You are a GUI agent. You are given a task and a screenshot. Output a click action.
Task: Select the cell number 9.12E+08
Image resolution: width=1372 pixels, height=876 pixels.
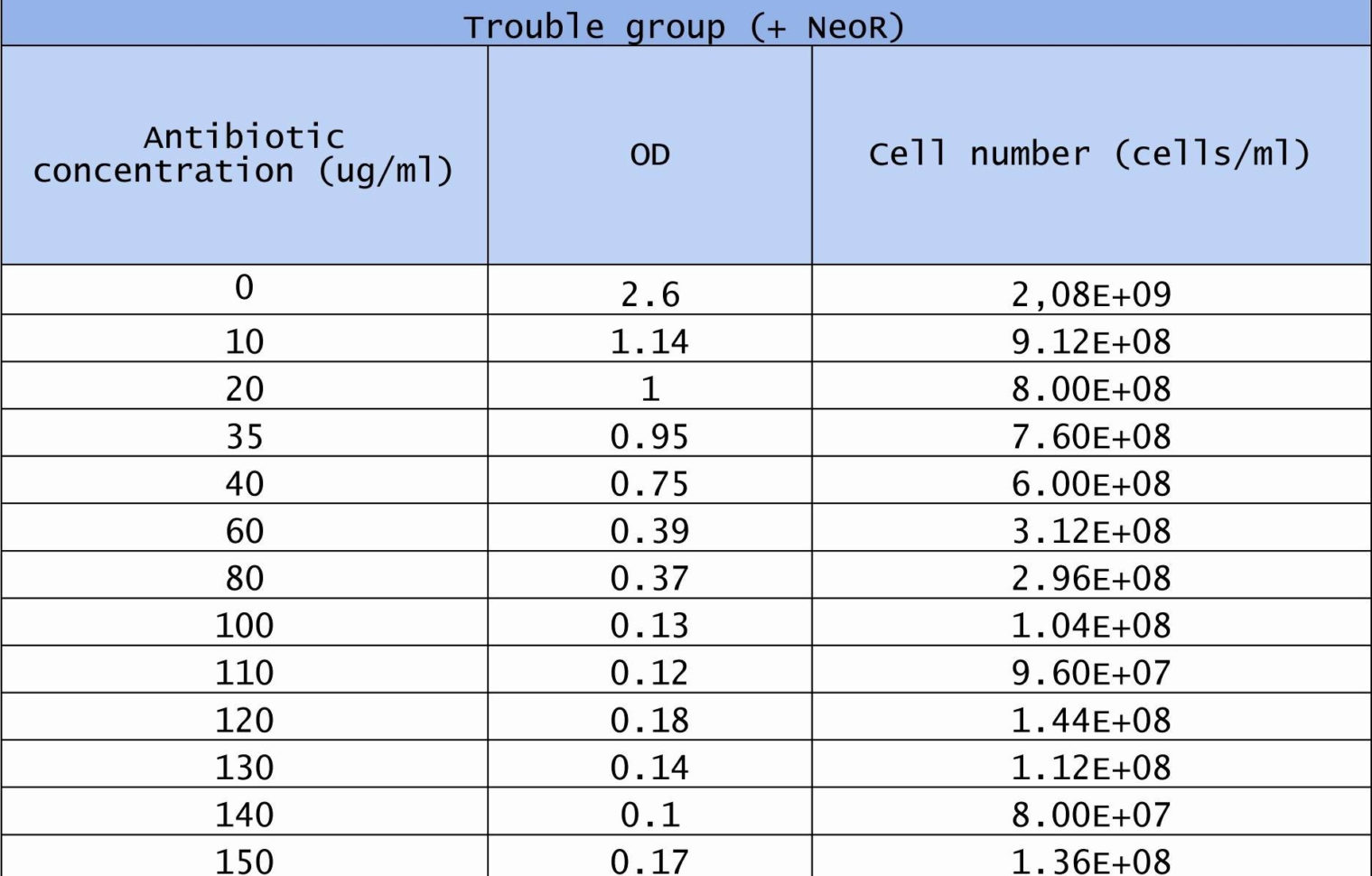tap(1090, 341)
